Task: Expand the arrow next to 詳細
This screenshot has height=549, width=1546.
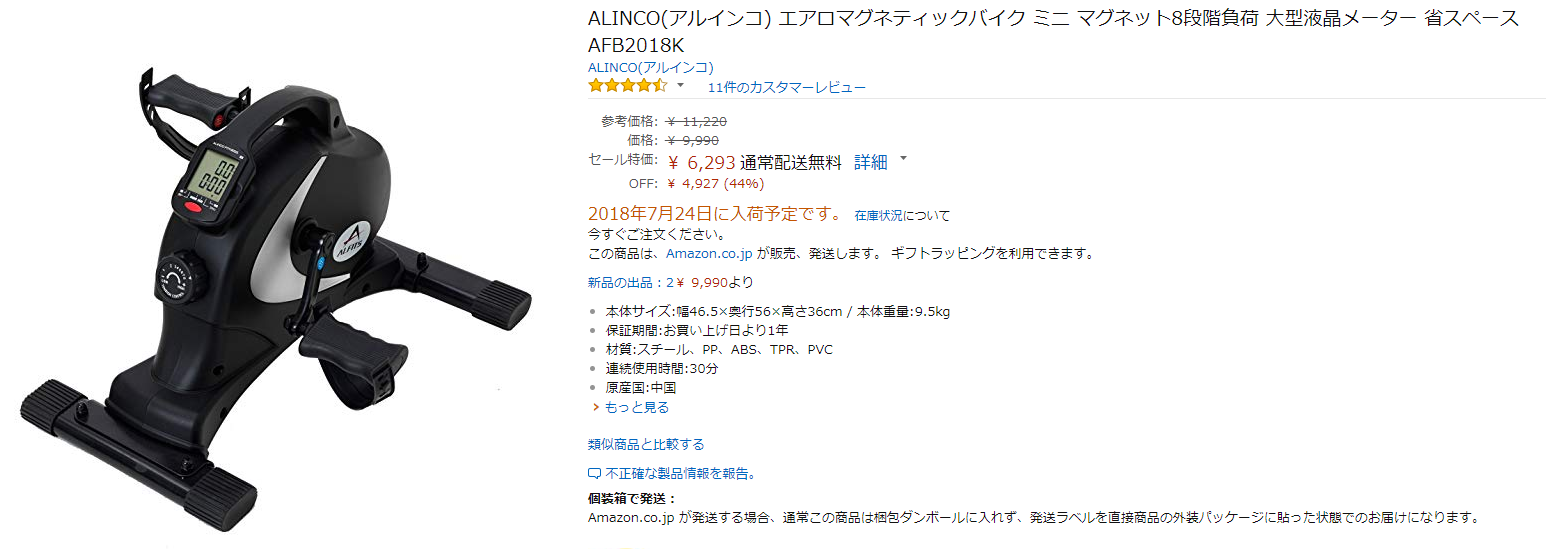Action: coord(903,158)
